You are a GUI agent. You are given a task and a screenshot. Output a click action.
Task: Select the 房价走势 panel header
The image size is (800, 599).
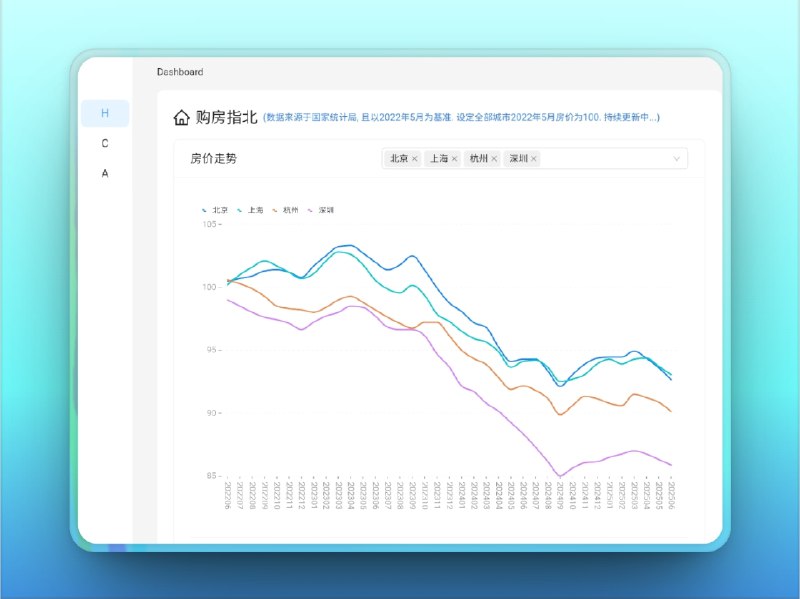coord(213,158)
